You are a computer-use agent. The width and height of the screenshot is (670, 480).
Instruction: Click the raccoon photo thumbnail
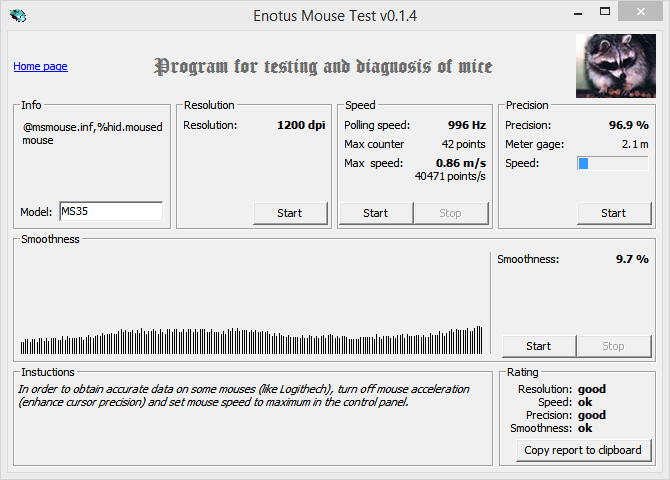616,66
